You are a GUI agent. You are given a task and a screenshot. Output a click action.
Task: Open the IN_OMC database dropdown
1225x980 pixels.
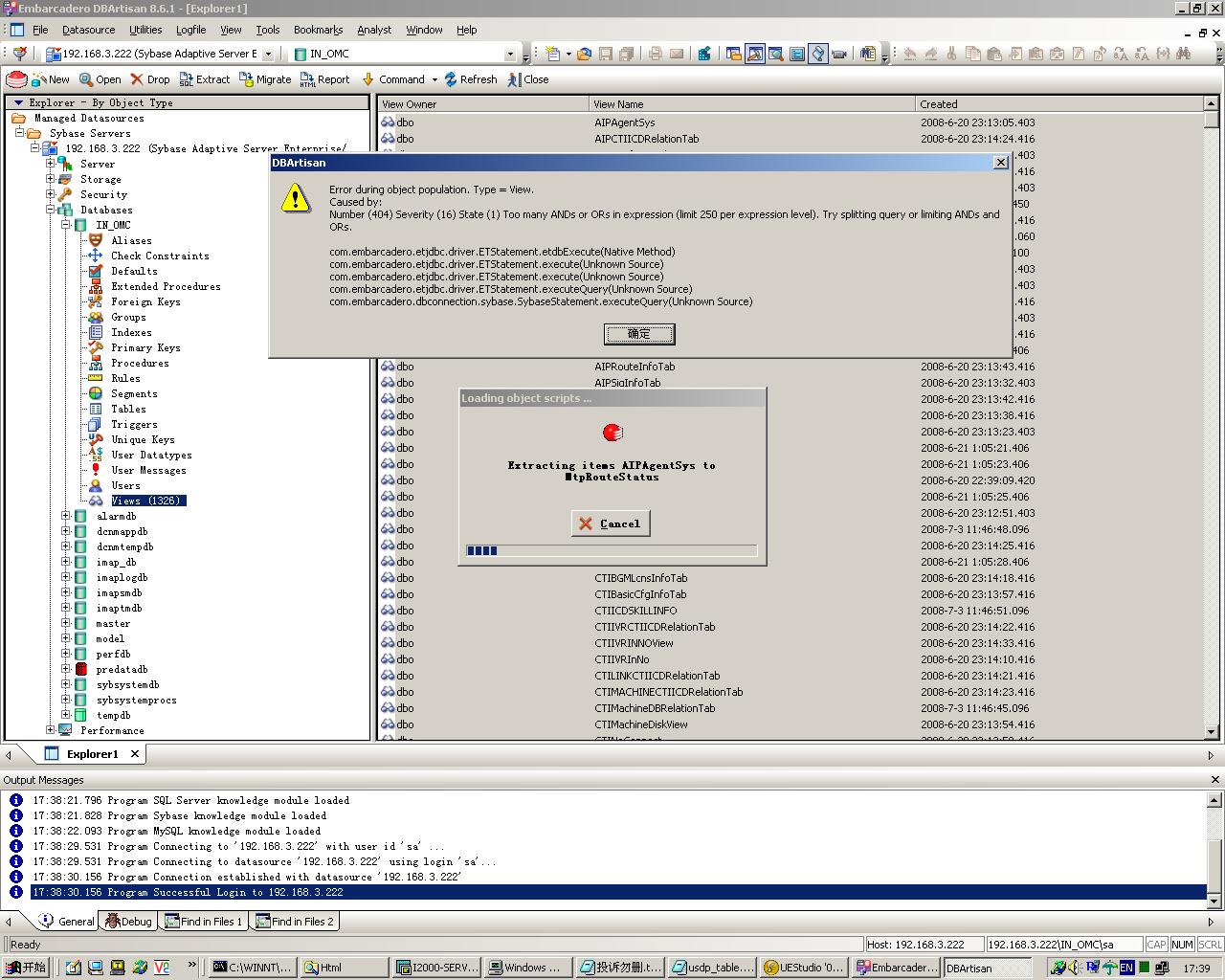[x=510, y=55]
